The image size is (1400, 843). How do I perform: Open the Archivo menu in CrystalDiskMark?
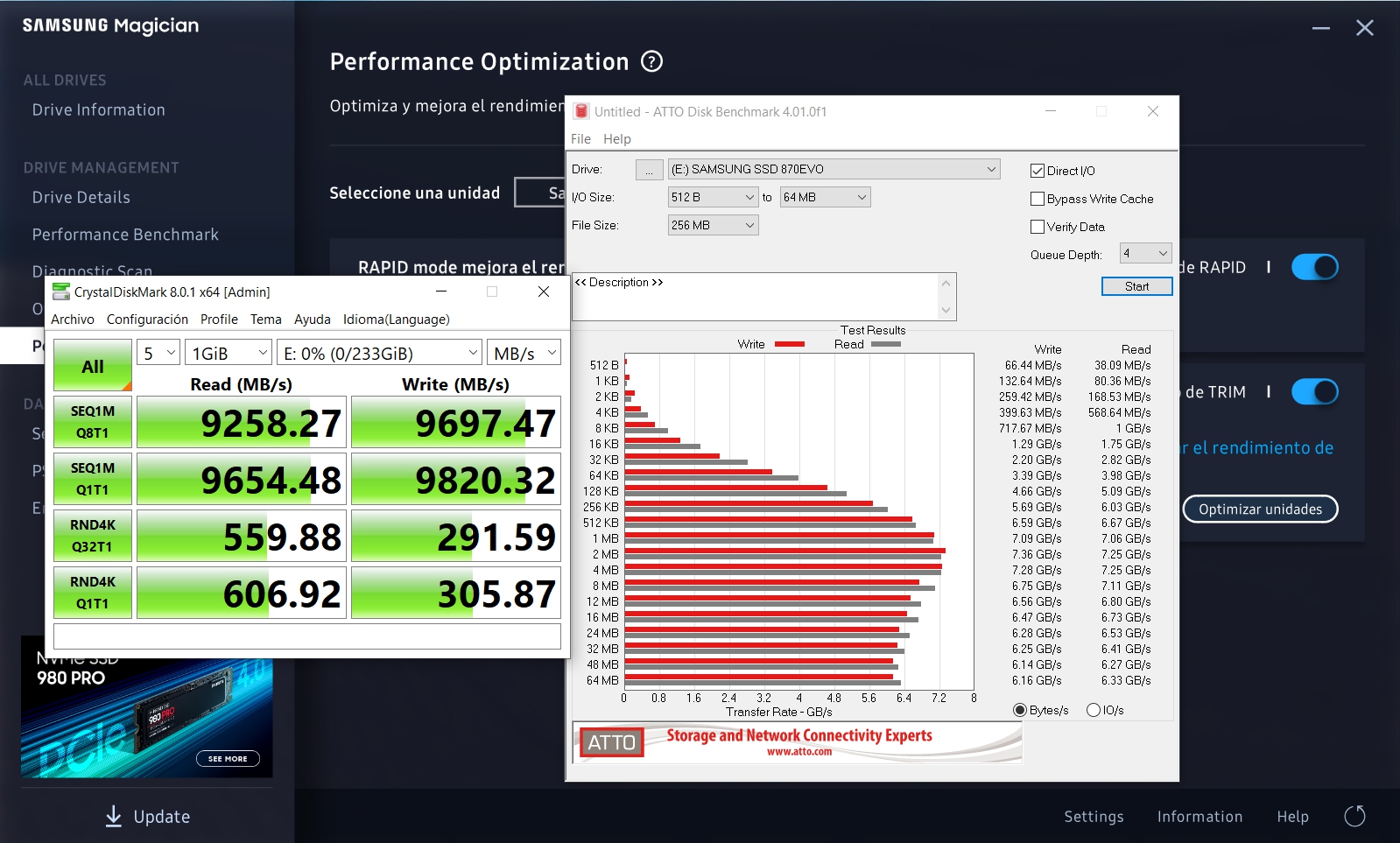pyautogui.click(x=73, y=320)
